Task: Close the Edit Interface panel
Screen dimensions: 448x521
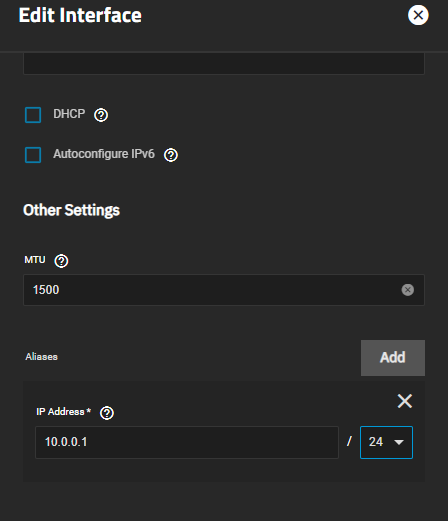Action: tap(418, 15)
